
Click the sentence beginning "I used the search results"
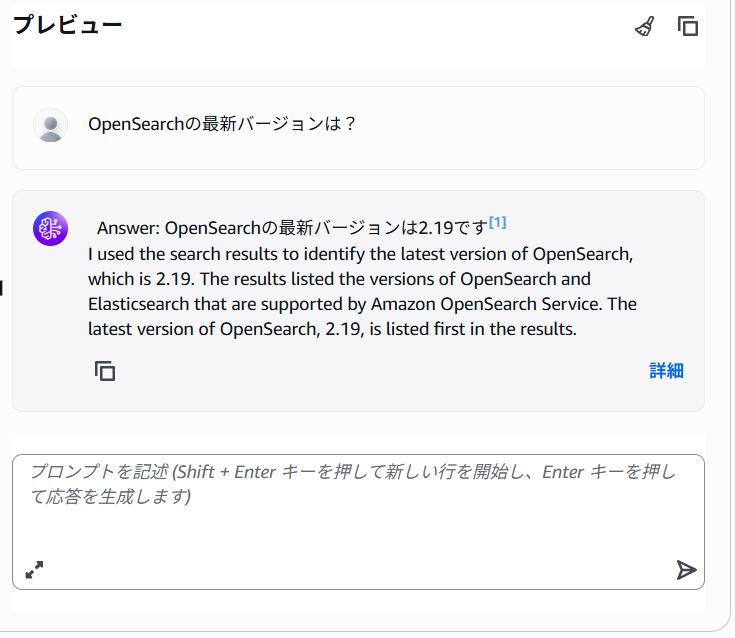coord(360,254)
